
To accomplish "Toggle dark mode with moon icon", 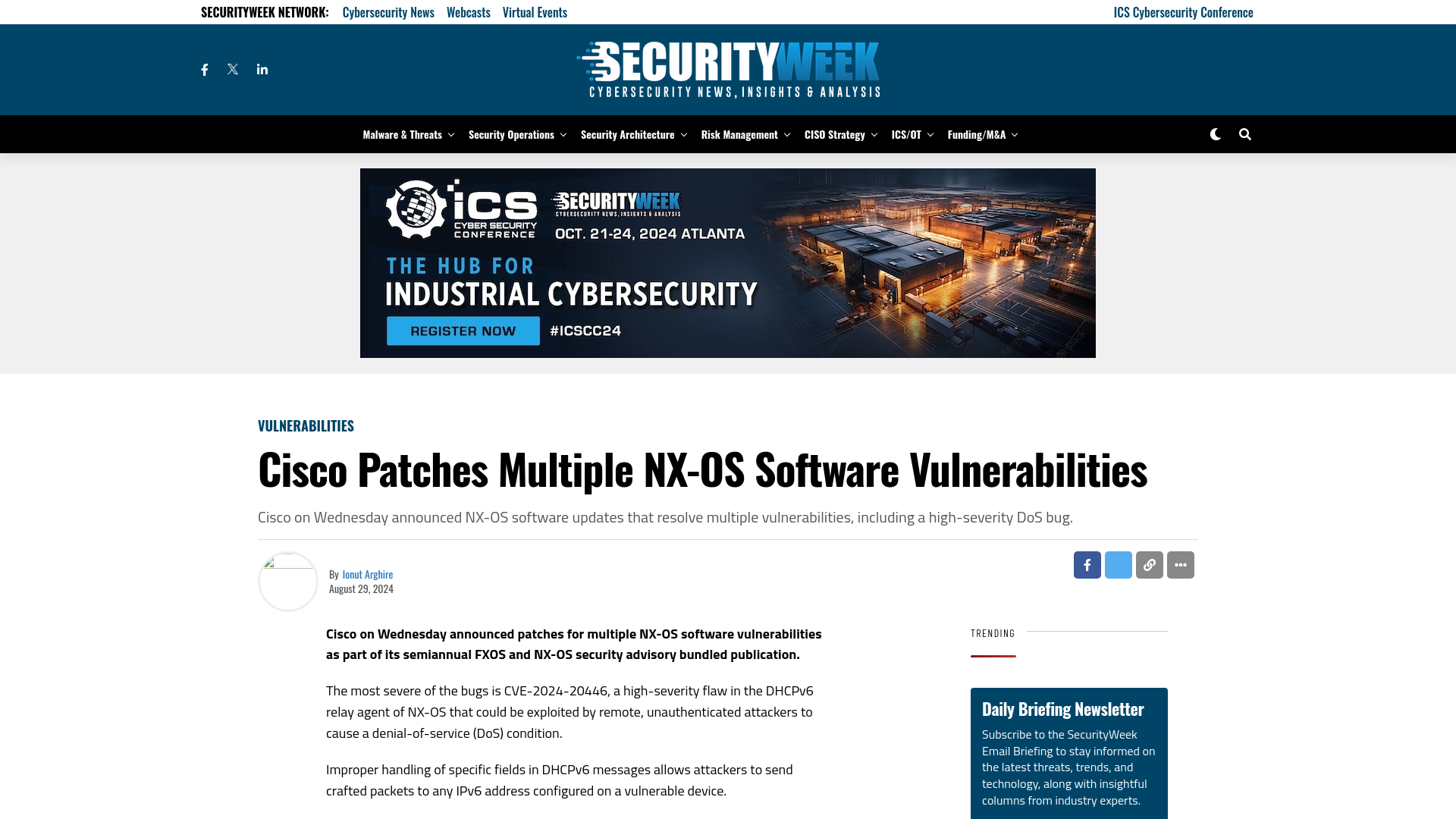I will pyautogui.click(x=1215, y=134).
